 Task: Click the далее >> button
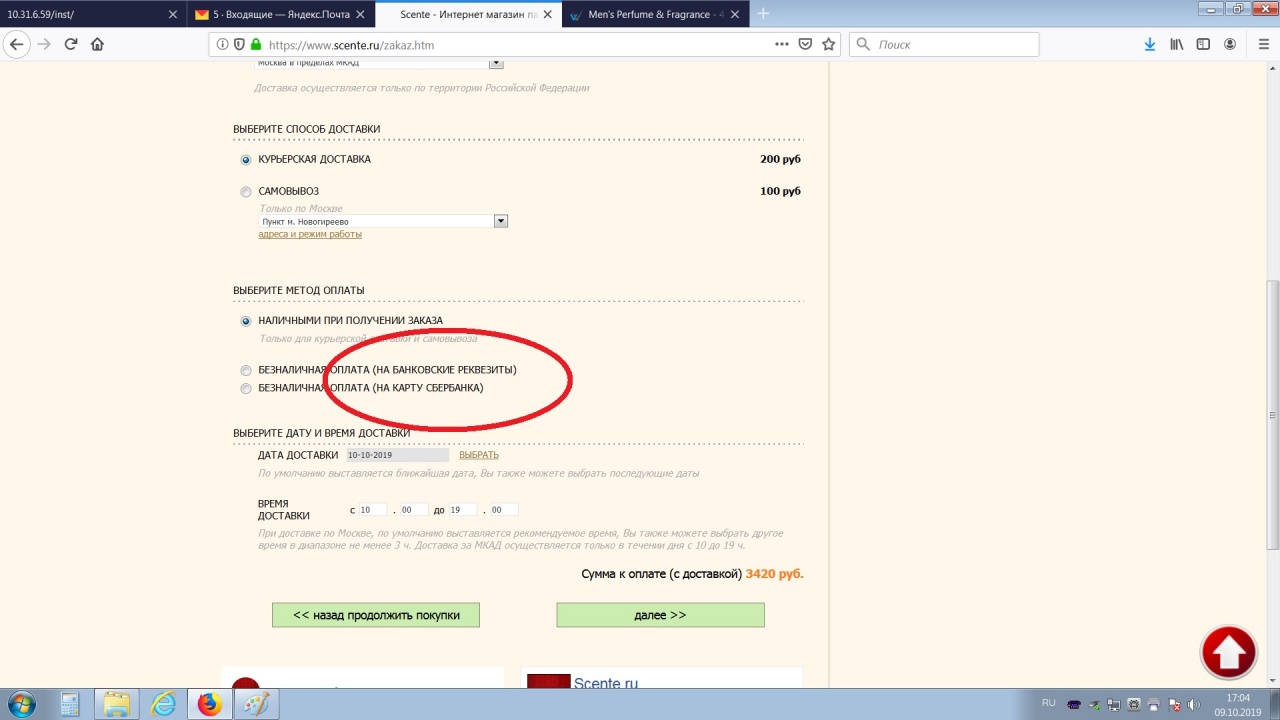[660, 615]
